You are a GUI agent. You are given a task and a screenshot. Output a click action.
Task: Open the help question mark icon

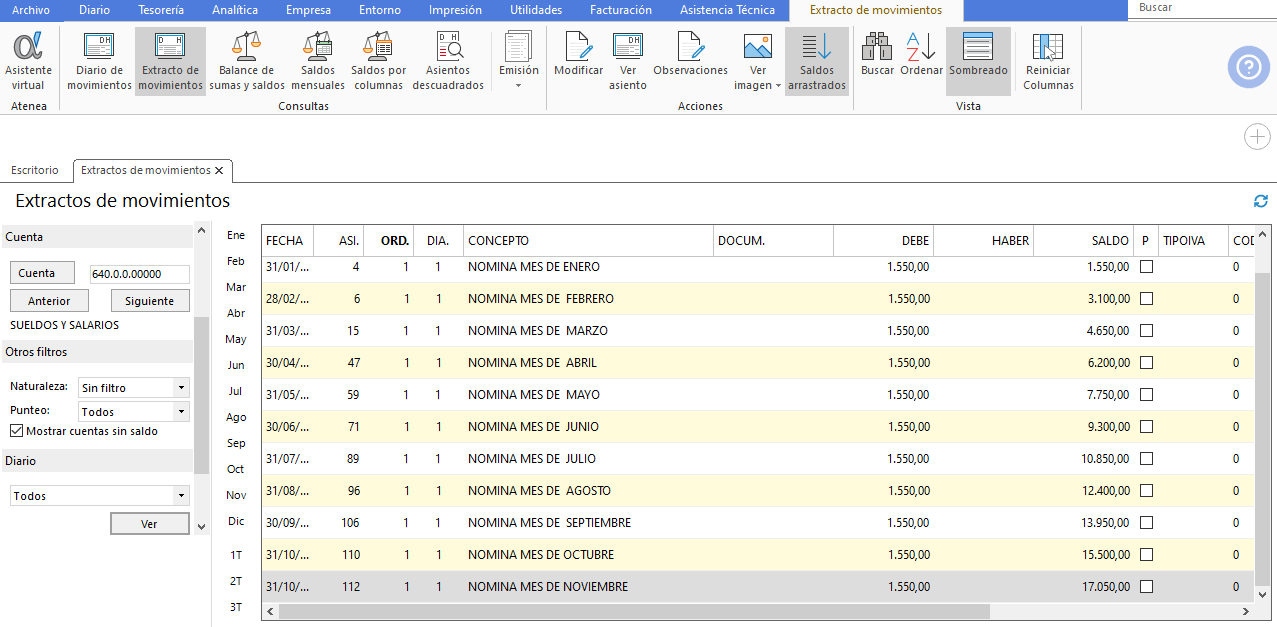[x=1248, y=67]
